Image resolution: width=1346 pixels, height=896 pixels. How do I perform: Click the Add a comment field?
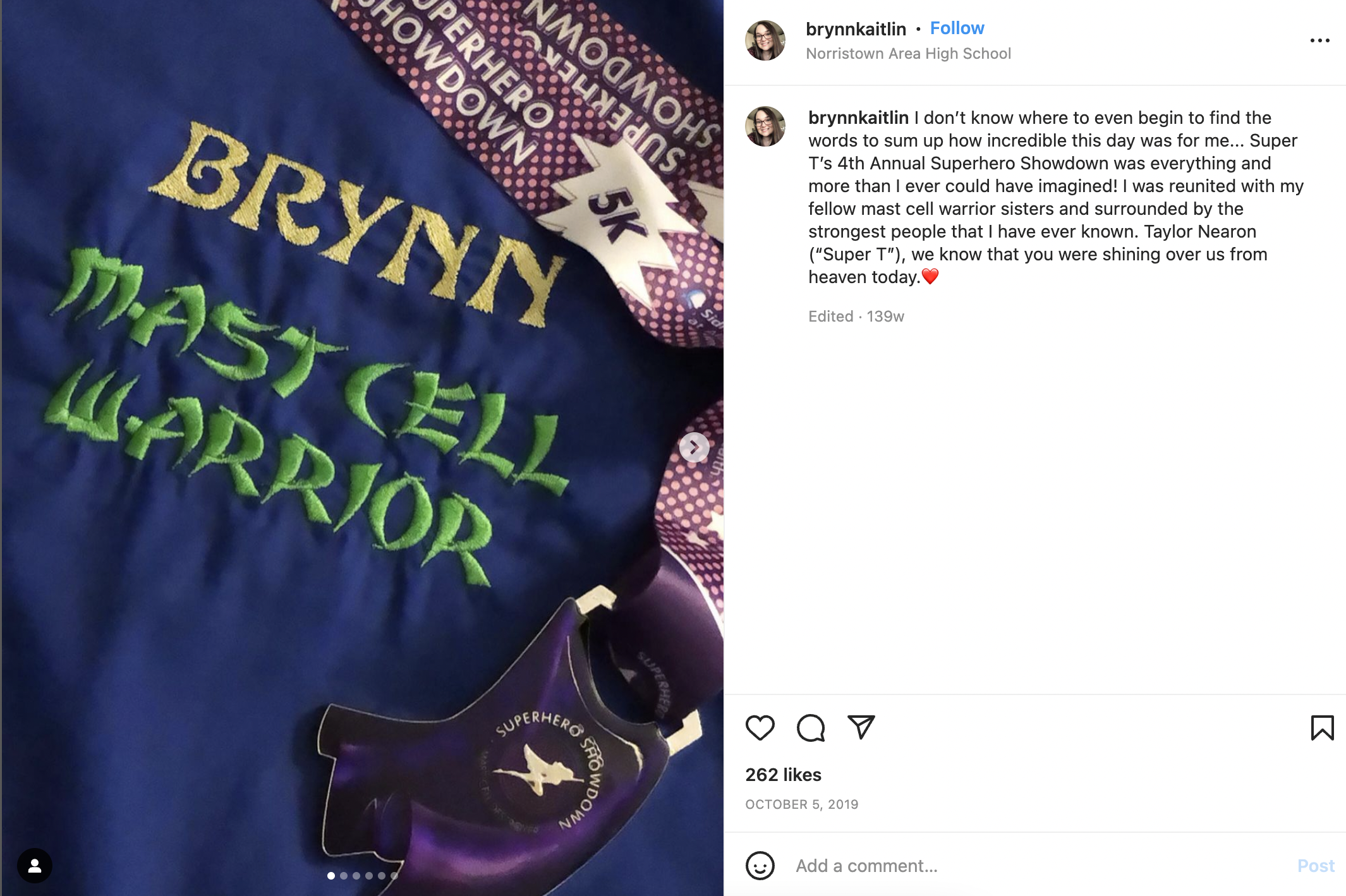pyautogui.click(x=1036, y=866)
